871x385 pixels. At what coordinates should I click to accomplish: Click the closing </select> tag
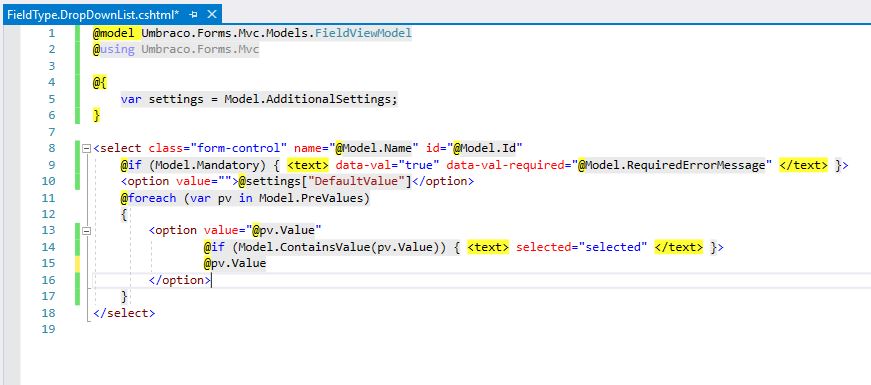(x=124, y=313)
